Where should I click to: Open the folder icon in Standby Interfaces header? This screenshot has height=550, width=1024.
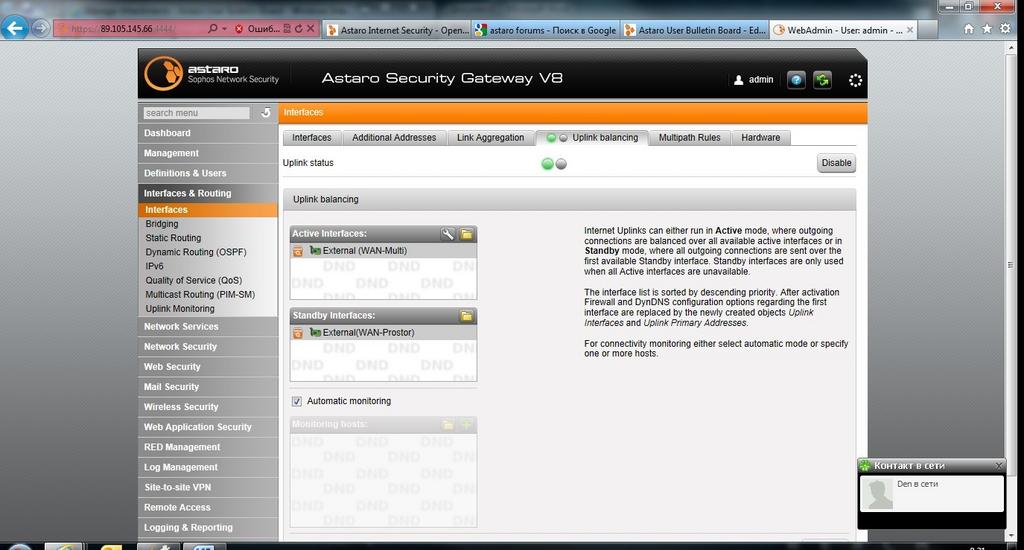[x=466, y=316]
